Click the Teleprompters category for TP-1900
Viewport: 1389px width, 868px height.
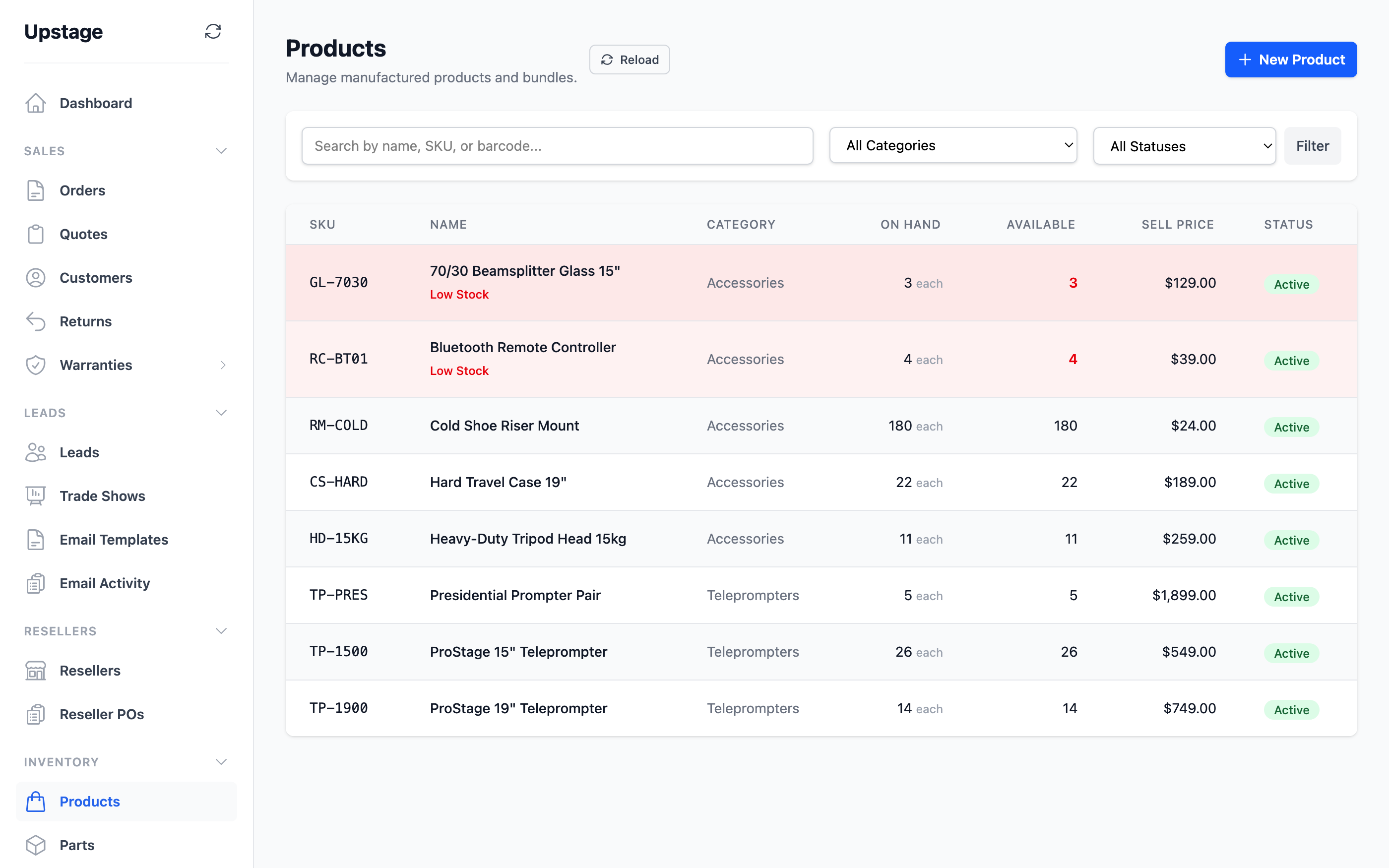[x=753, y=708]
